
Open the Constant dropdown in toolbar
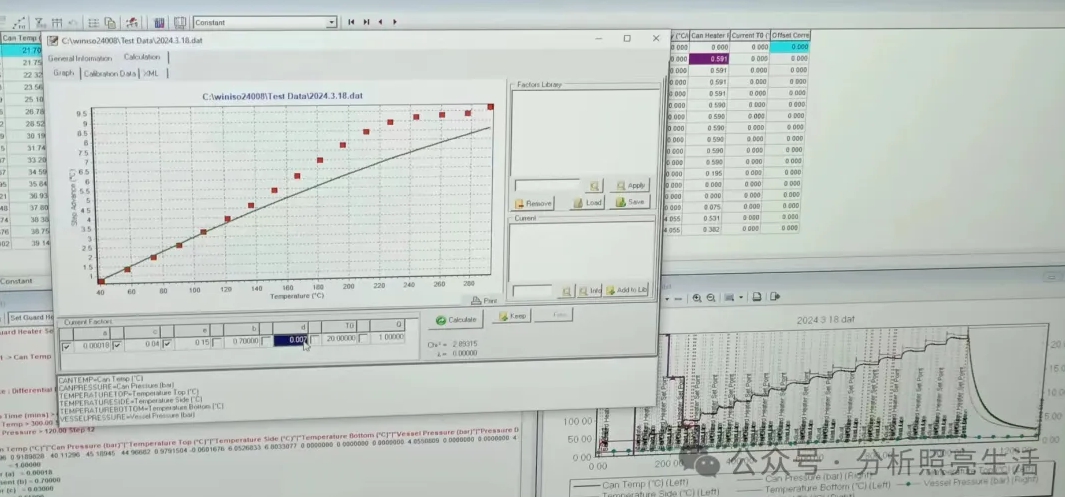331,22
